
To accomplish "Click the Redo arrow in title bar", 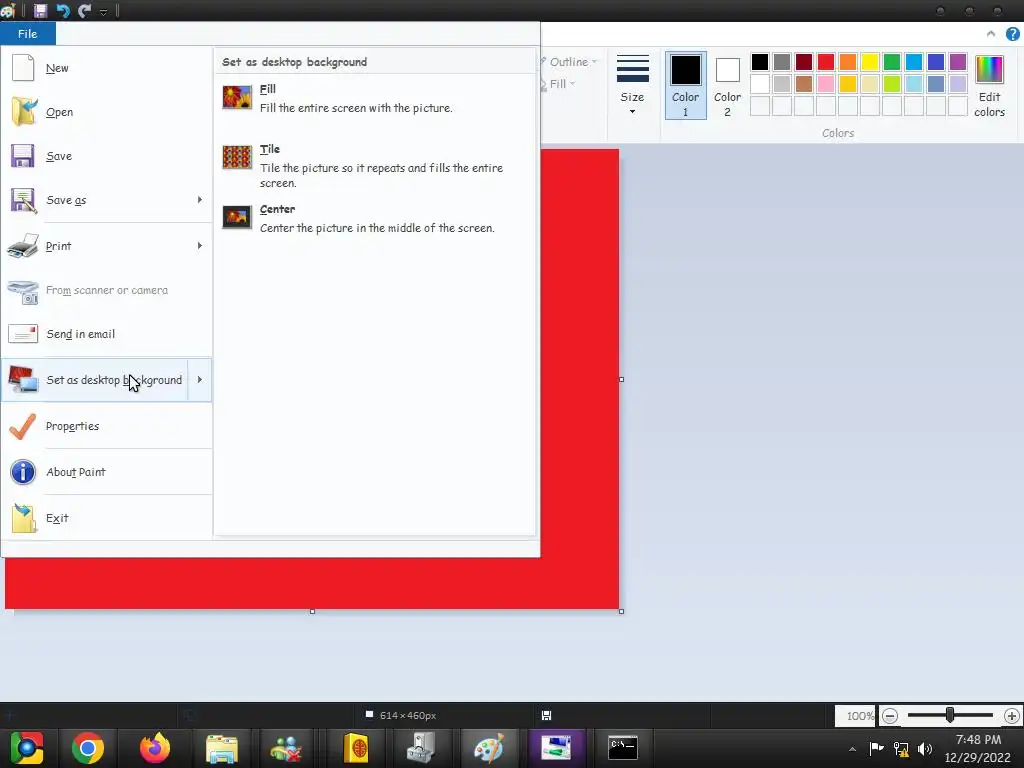I will [84, 10].
